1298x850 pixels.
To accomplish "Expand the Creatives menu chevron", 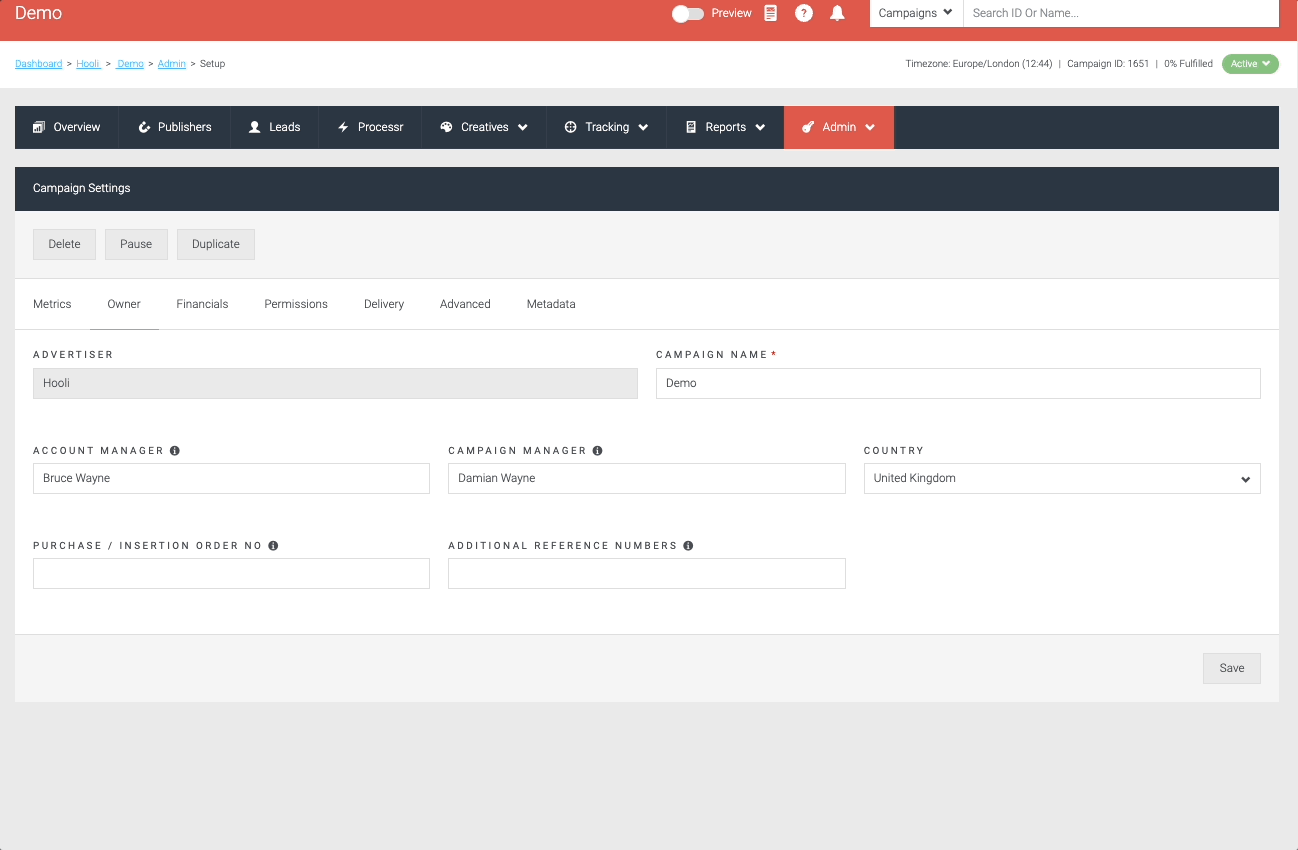I will pos(523,128).
